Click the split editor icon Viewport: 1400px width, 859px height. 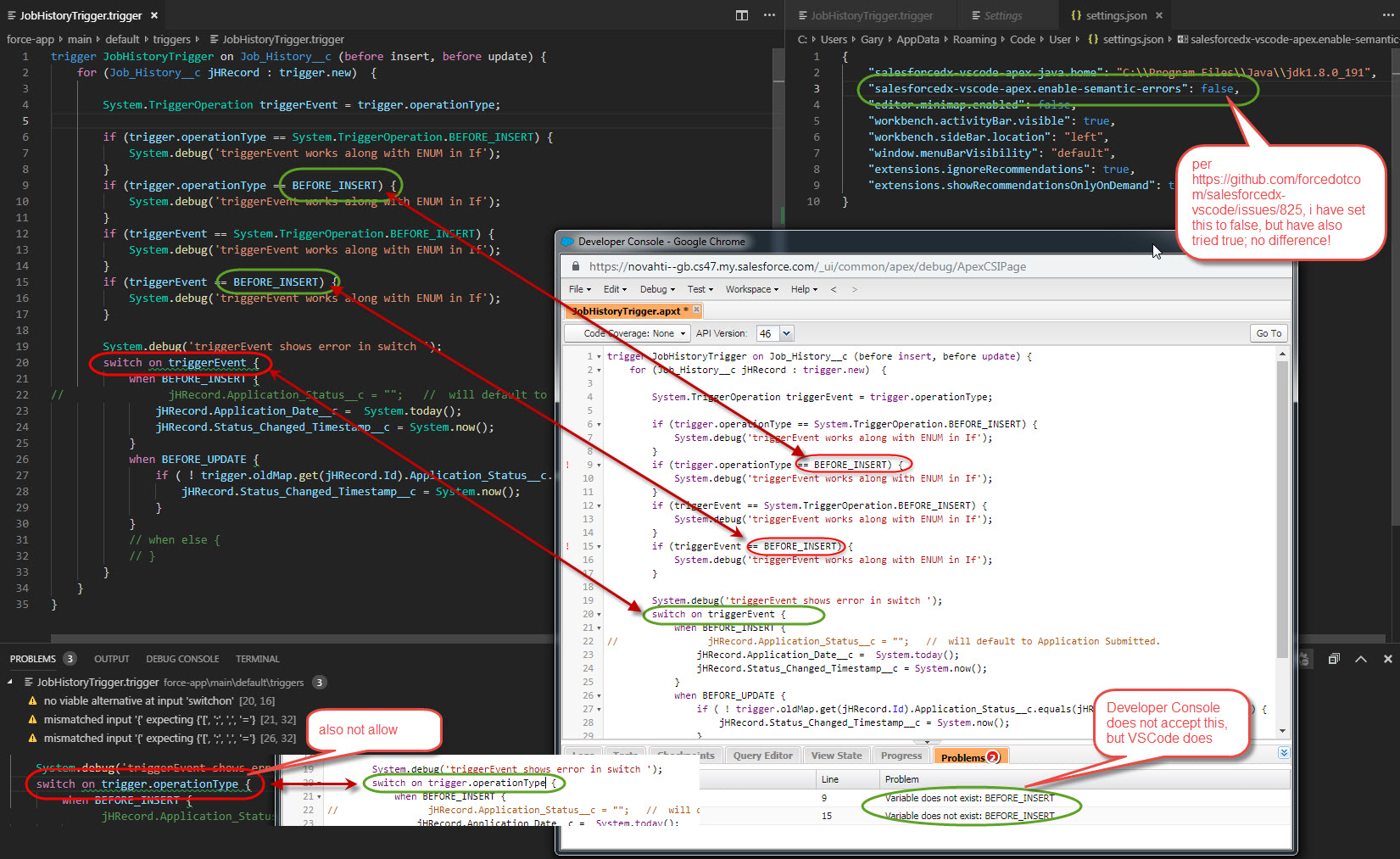[742, 15]
